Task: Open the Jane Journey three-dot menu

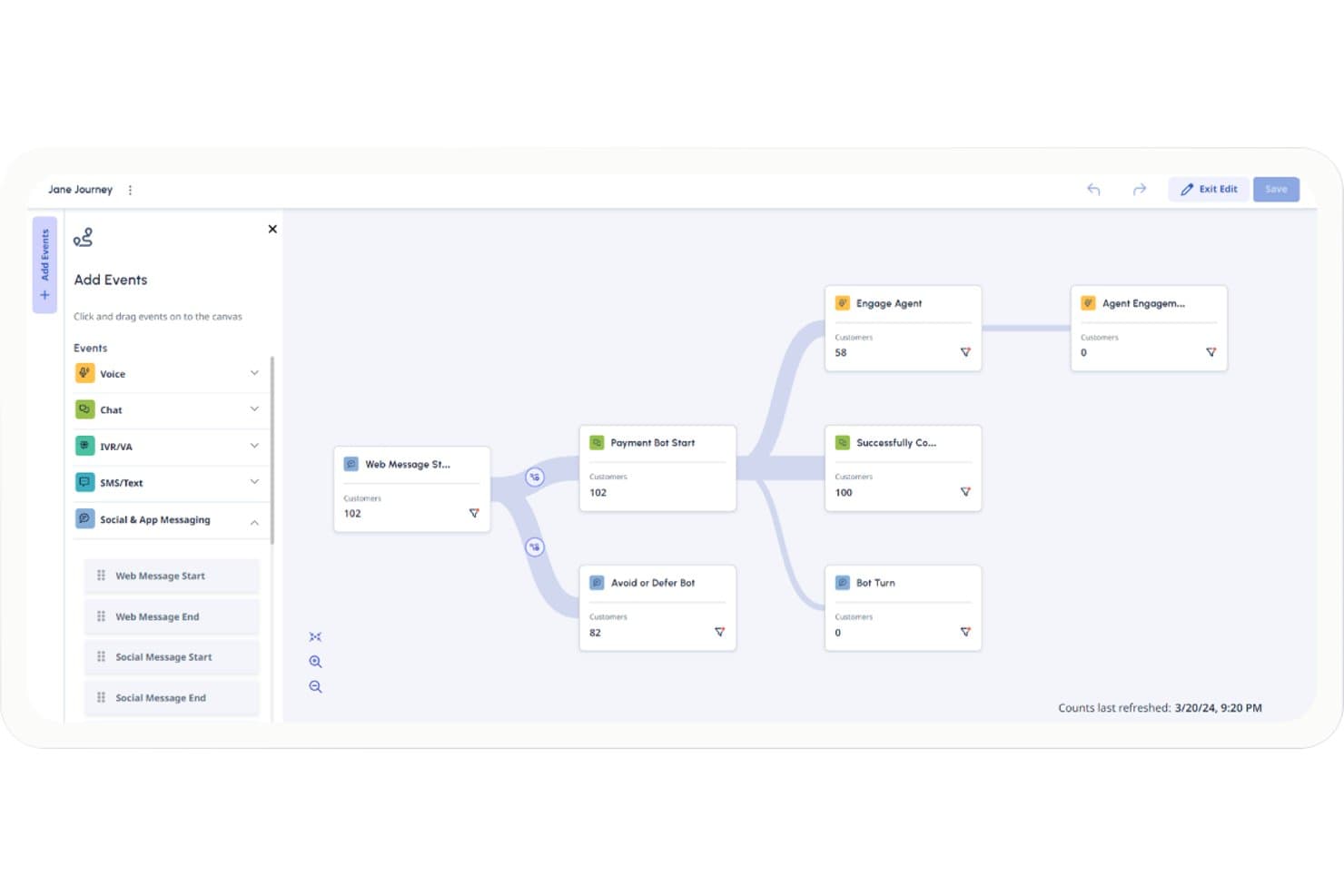Action: coord(130,190)
